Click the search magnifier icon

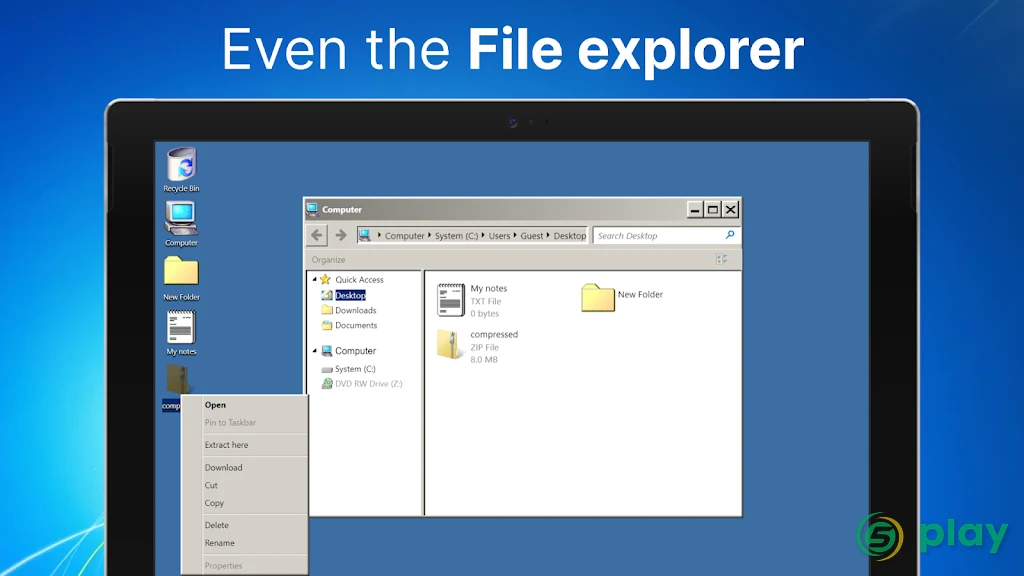point(729,235)
